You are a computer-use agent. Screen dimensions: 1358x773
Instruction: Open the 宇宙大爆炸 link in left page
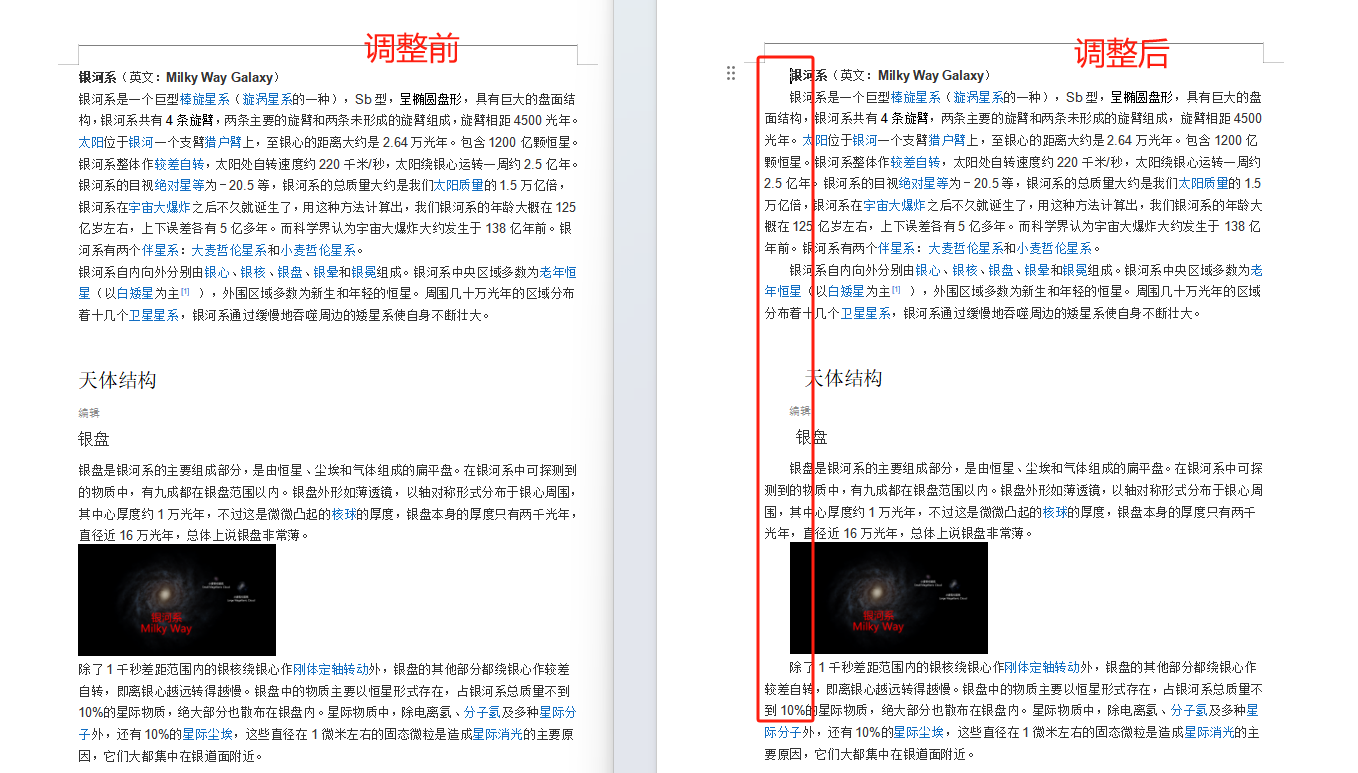160,207
